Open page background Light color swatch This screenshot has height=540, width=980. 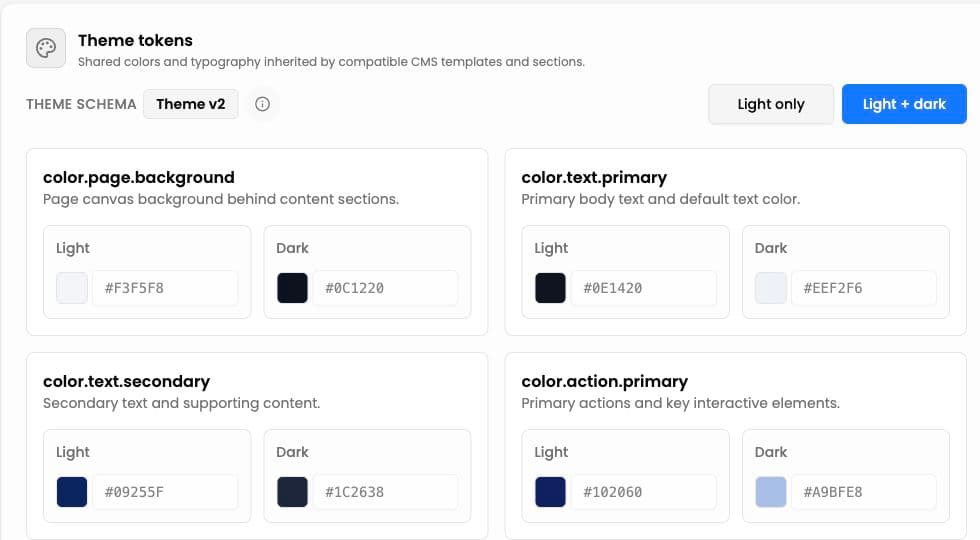72,288
